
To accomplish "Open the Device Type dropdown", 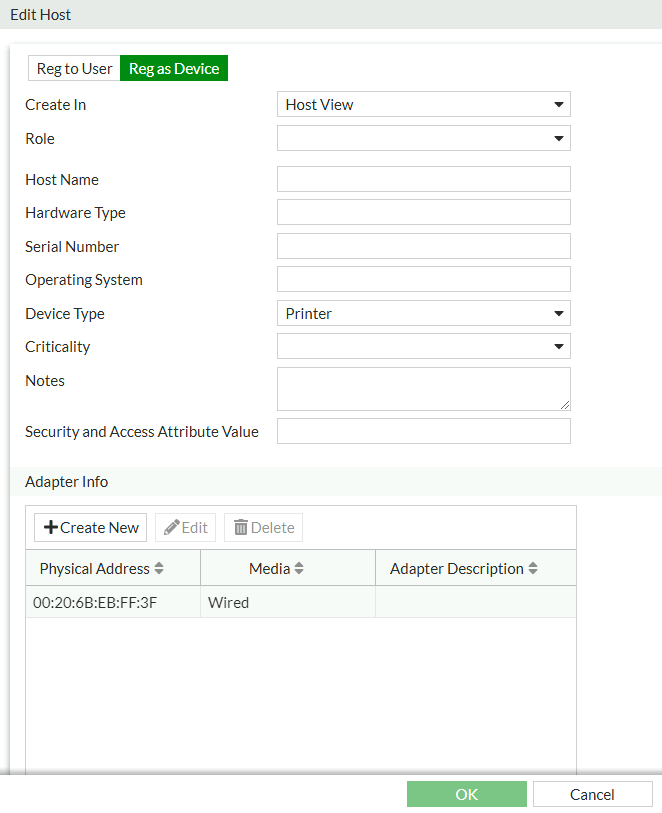I will pyautogui.click(x=423, y=313).
